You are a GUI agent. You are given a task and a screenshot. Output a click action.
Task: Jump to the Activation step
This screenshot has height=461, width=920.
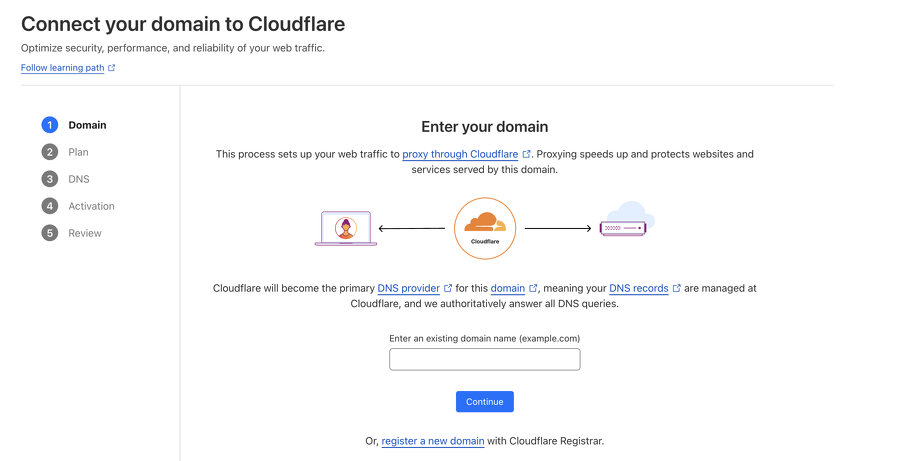91,206
